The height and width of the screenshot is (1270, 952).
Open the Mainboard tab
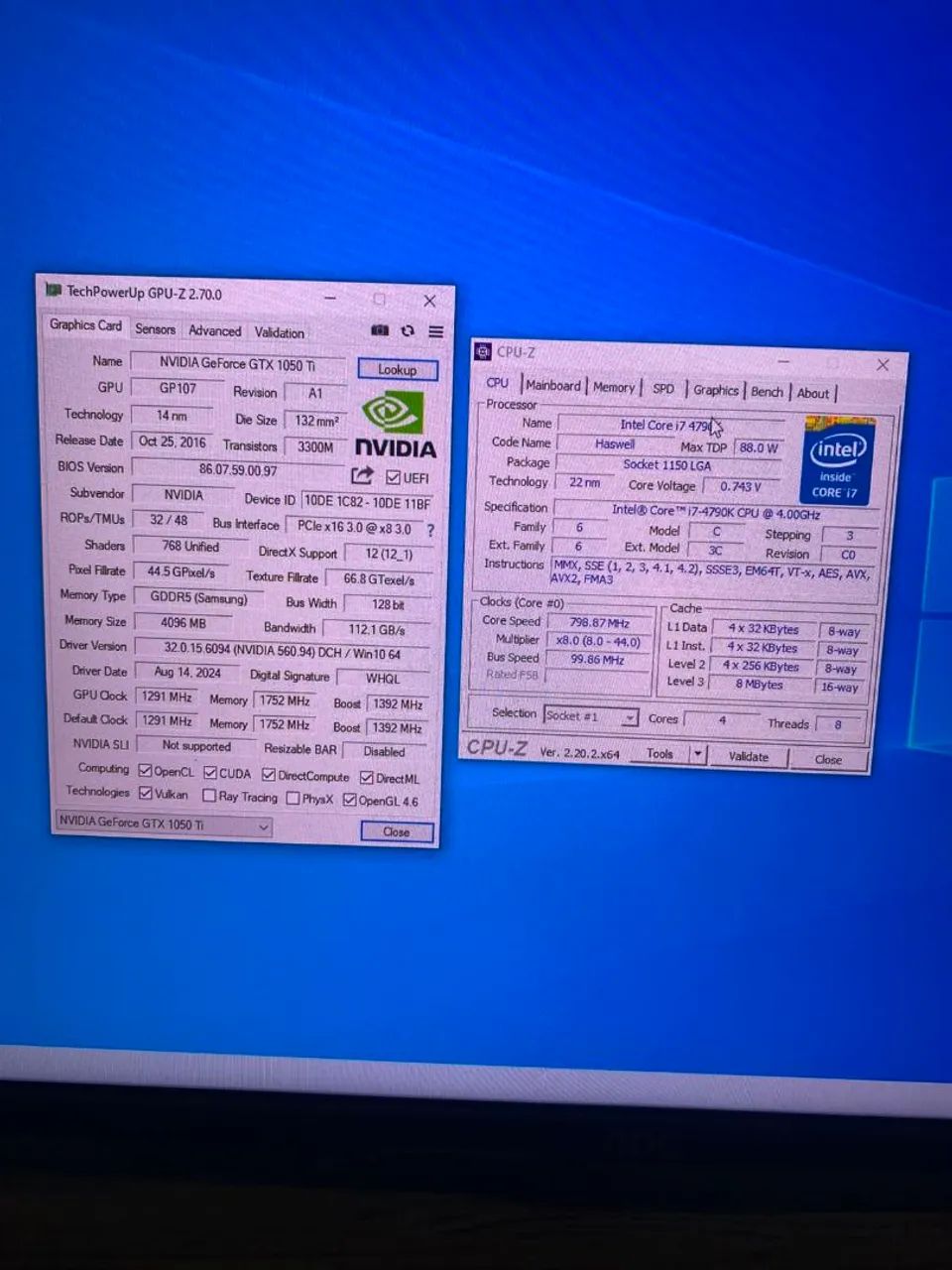tap(553, 386)
